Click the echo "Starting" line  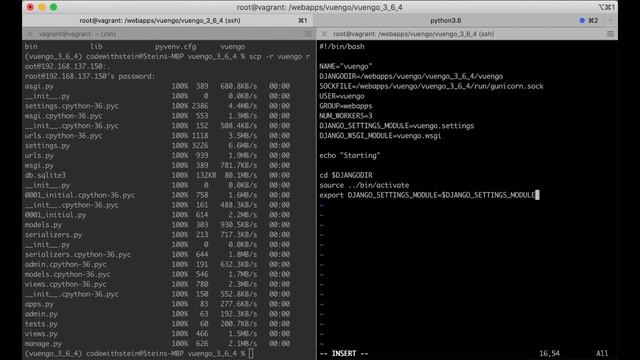coord(350,156)
